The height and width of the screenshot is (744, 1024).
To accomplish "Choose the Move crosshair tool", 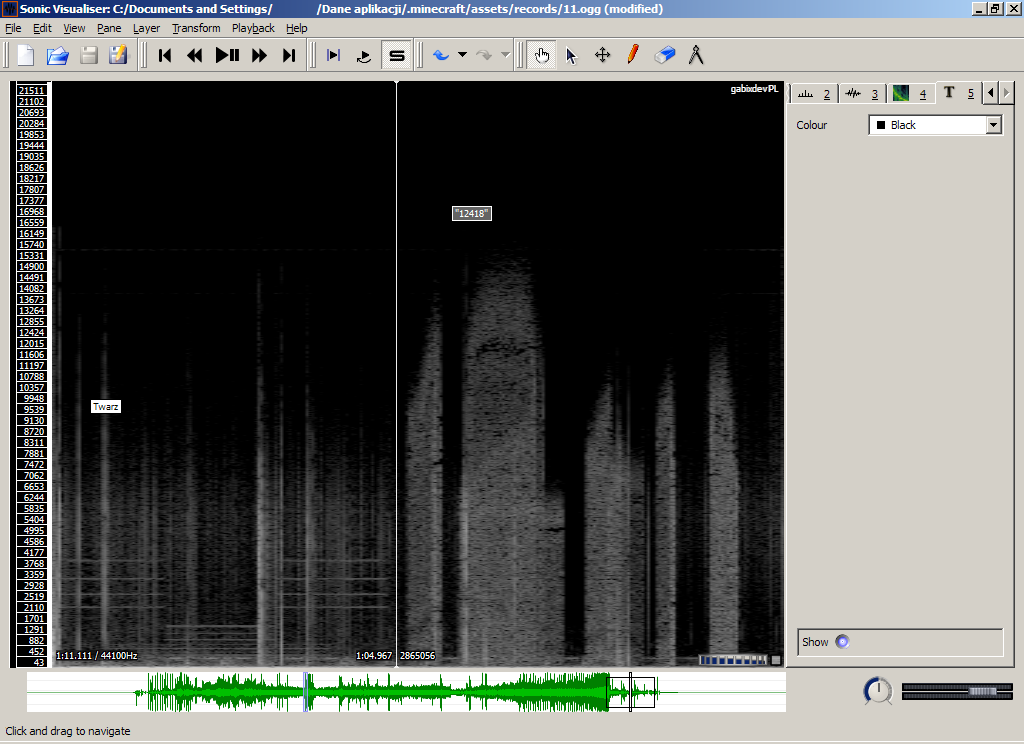I will click(602, 55).
